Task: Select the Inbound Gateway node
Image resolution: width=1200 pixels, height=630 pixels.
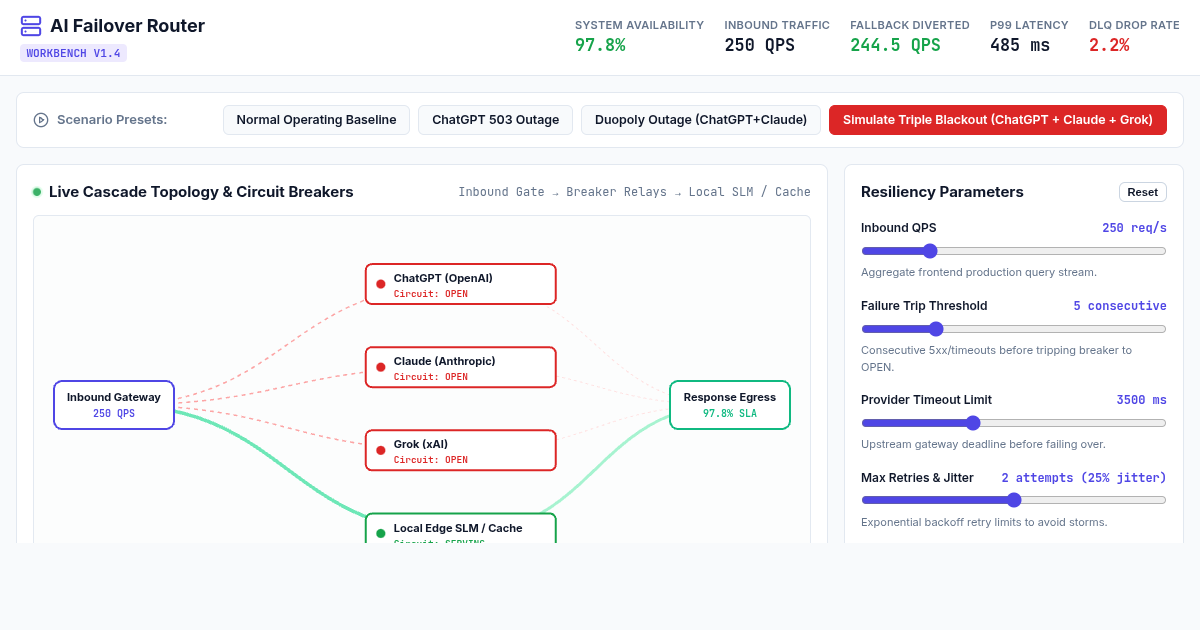Action: (x=114, y=405)
